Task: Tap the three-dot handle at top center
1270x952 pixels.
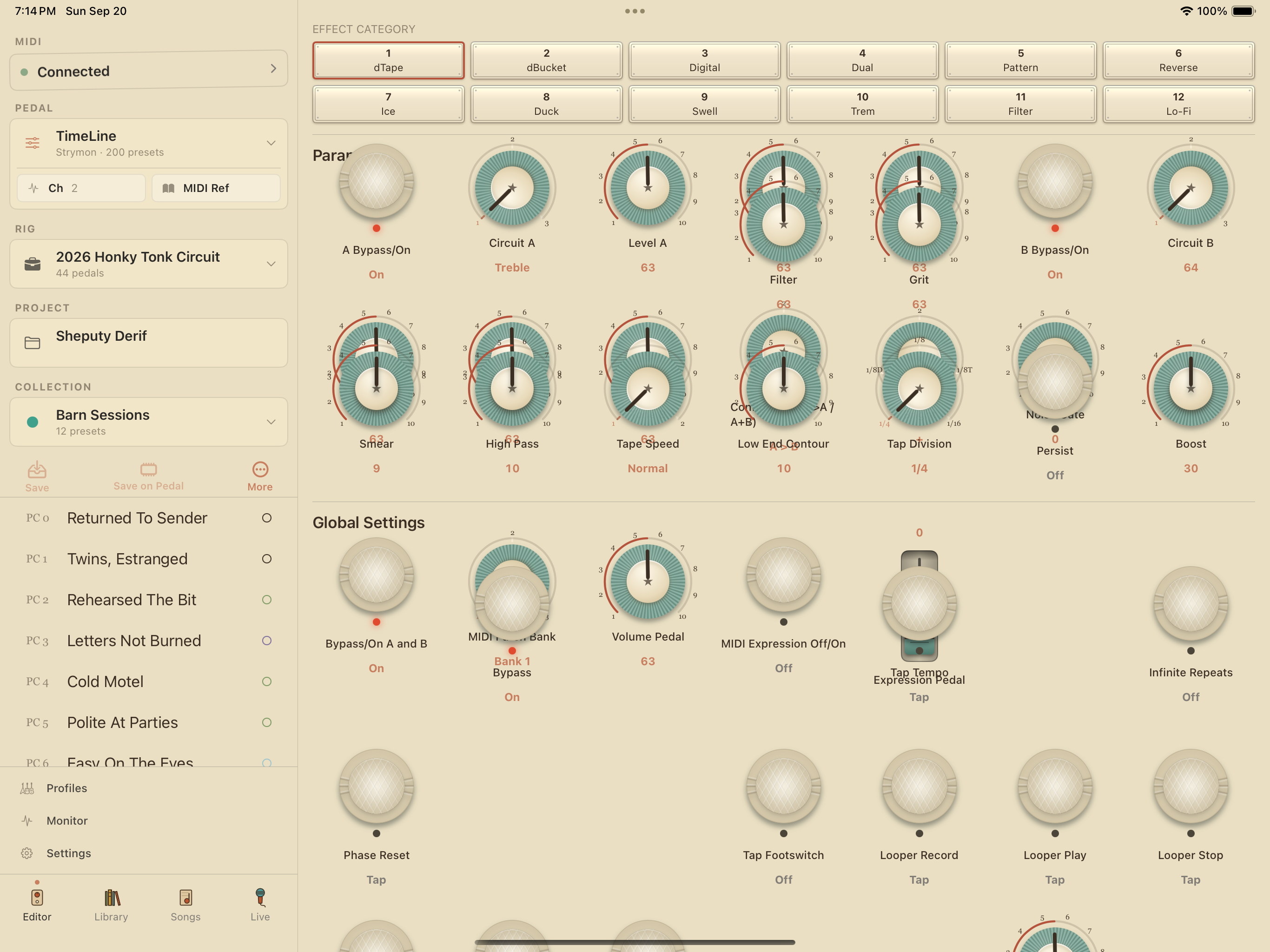Action: pyautogui.click(x=635, y=11)
